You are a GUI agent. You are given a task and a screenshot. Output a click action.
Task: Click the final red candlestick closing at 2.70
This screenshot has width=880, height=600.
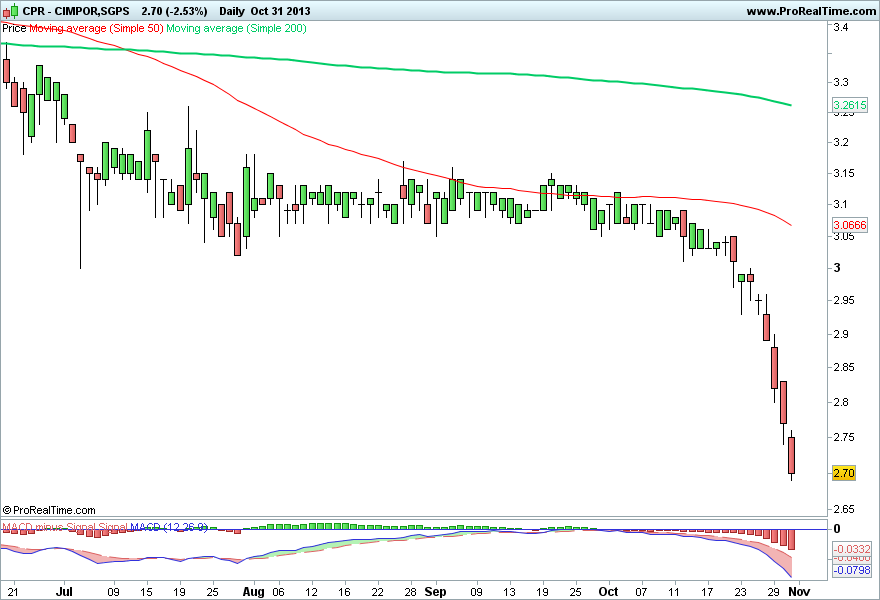point(791,455)
